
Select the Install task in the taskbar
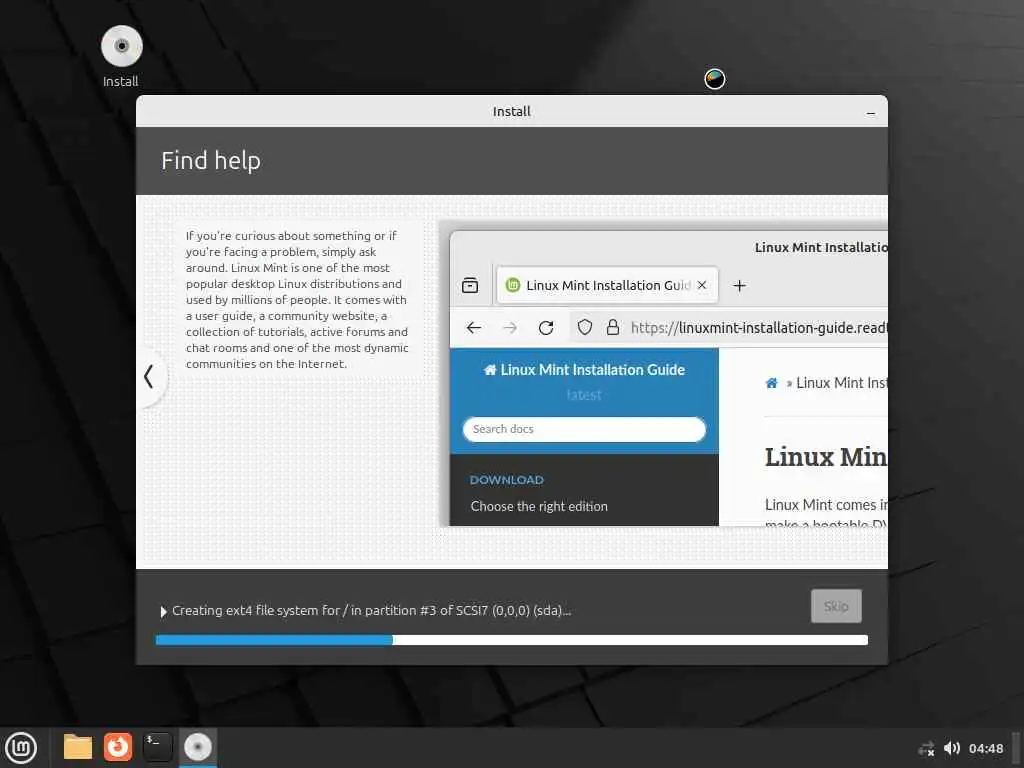[x=197, y=747]
